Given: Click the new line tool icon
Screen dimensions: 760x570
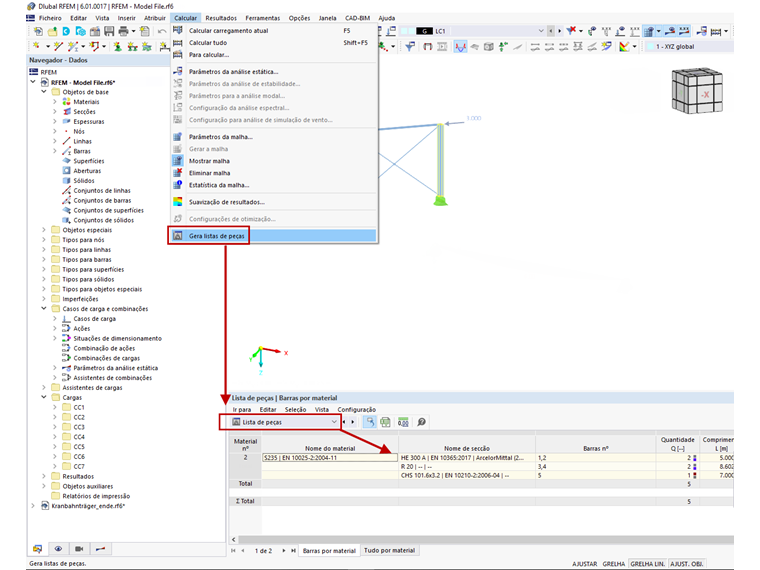Looking at the screenshot, I should (58, 47).
